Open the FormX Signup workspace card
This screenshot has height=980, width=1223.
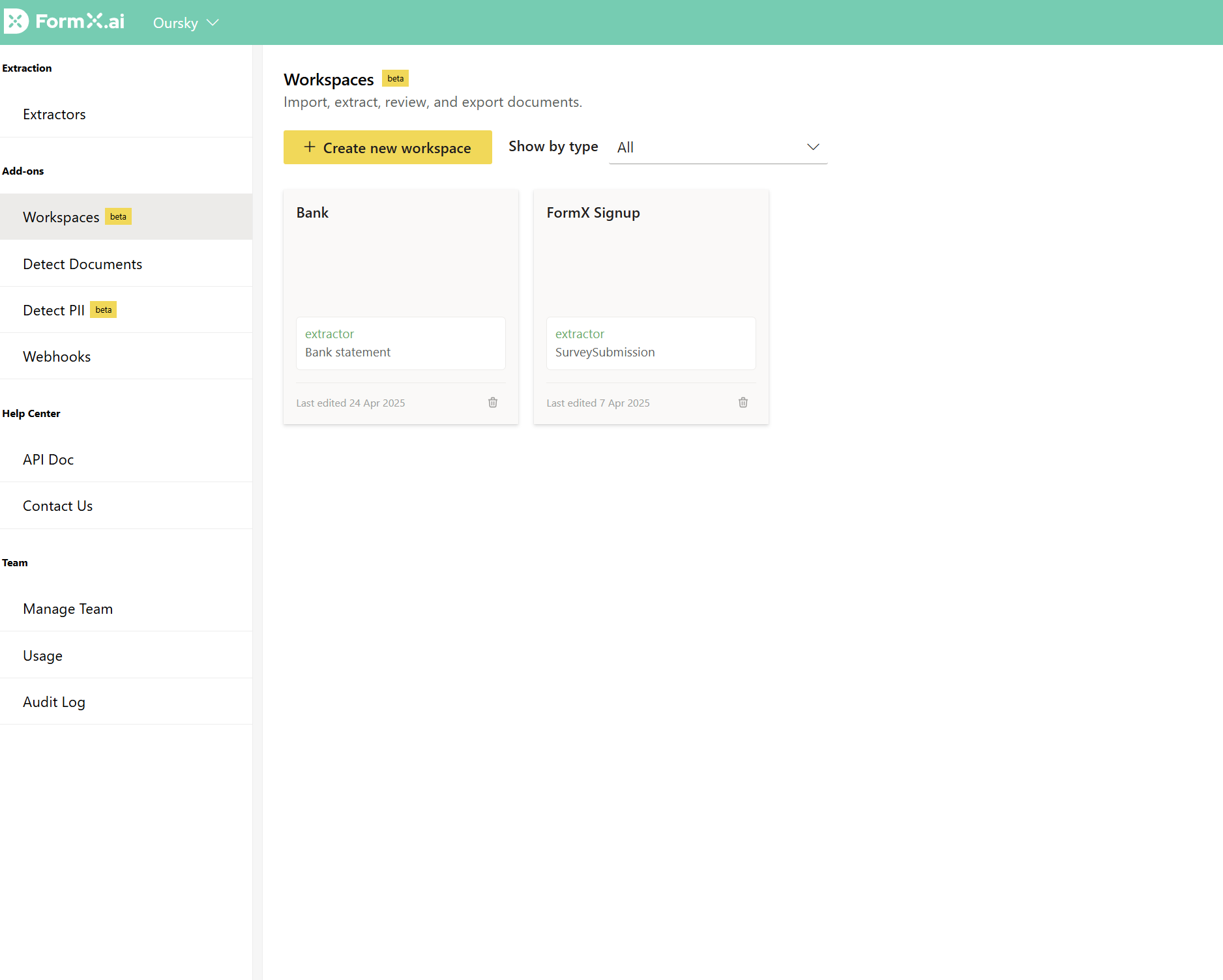pos(651,307)
